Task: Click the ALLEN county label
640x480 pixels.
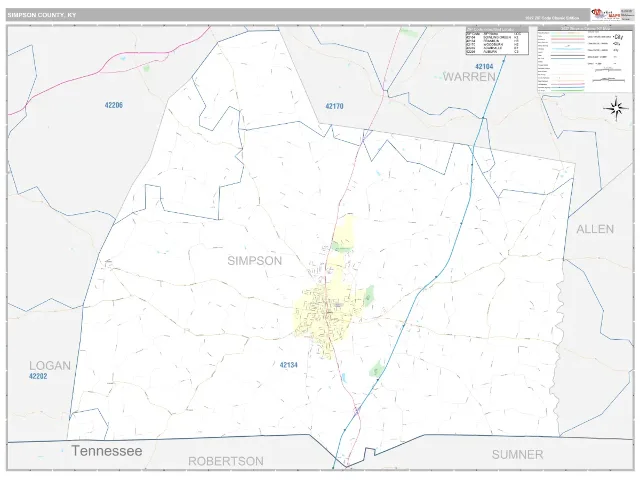Action: pos(595,229)
